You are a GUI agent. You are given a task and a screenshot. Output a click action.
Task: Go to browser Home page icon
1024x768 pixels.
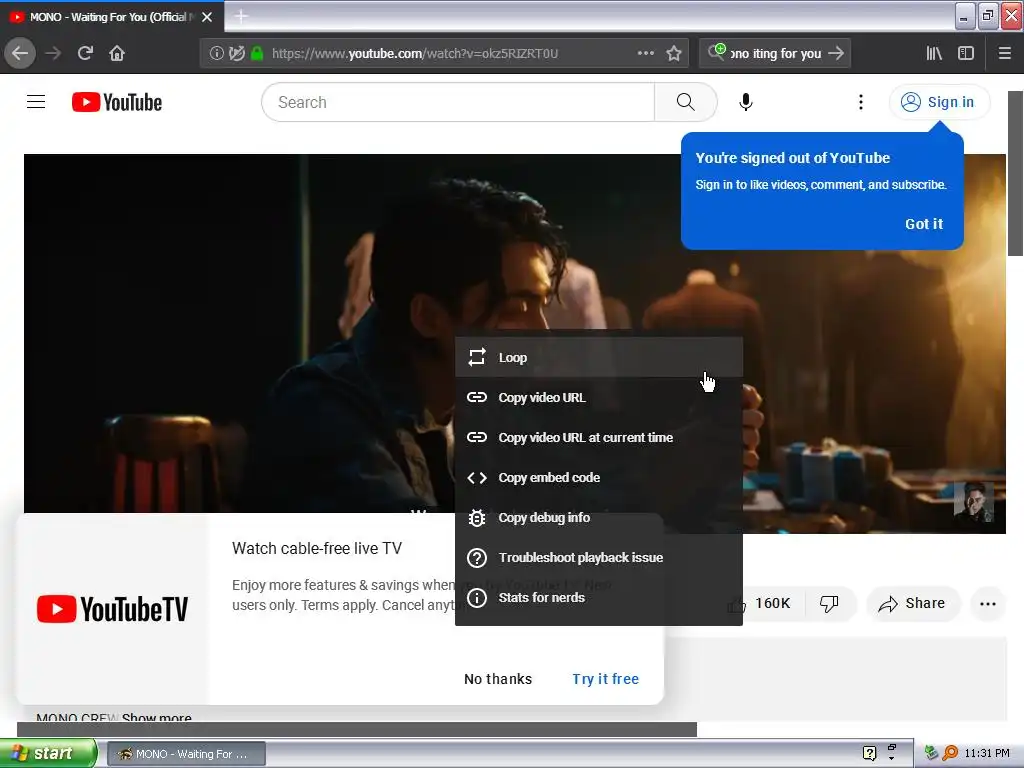117,53
